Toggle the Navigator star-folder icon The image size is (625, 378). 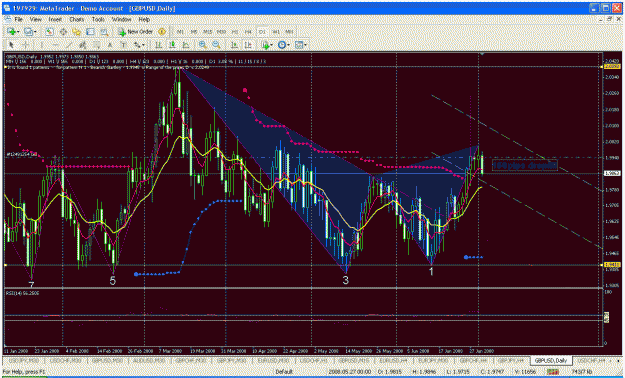pyautogui.click(x=76, y=32)
